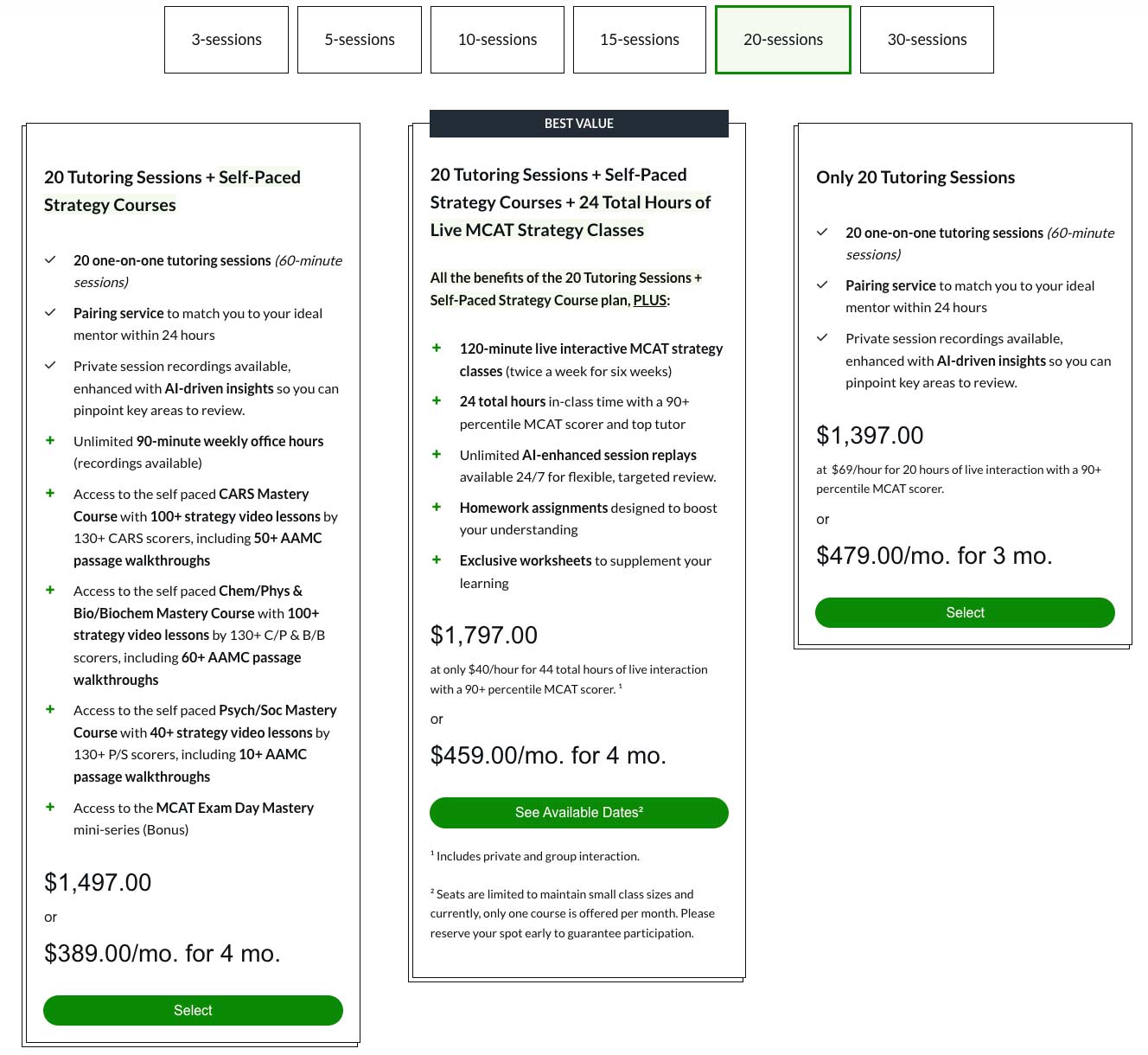Select the 3-sessions tab
Viewport: 1148px width, 1055px height.
[x=226, y=40]
